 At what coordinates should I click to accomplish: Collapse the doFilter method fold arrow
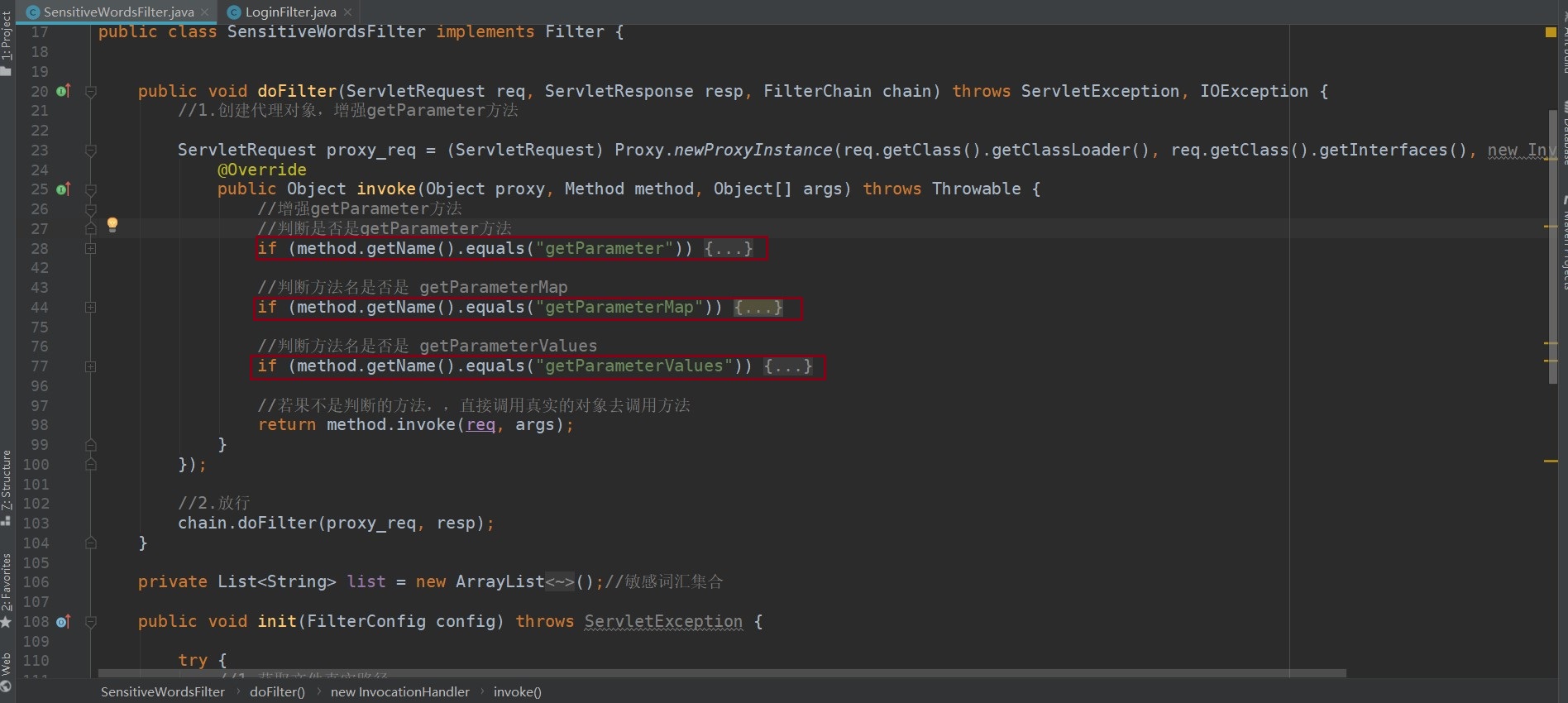(91, 92)
